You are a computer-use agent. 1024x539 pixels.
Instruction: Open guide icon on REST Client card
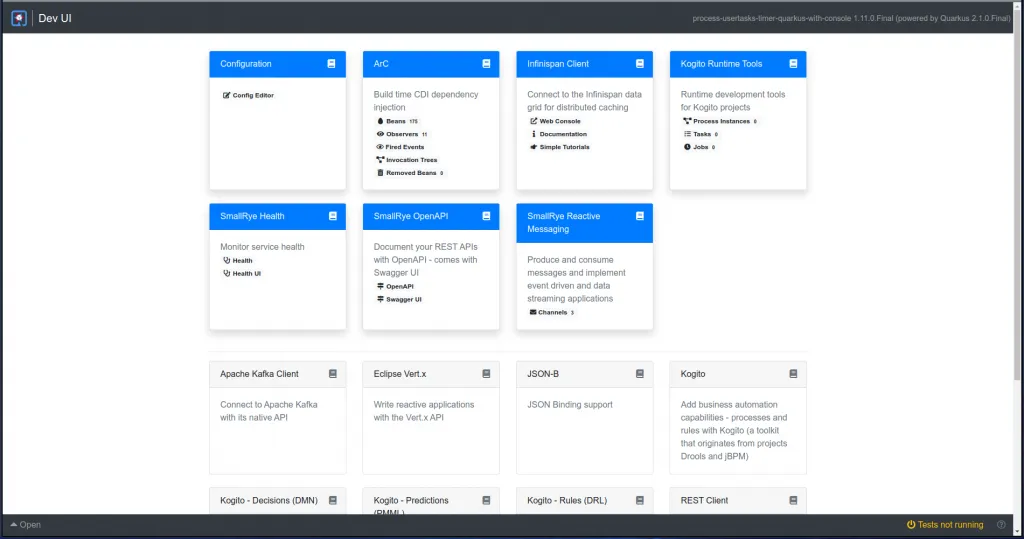(x=793, y=500)
